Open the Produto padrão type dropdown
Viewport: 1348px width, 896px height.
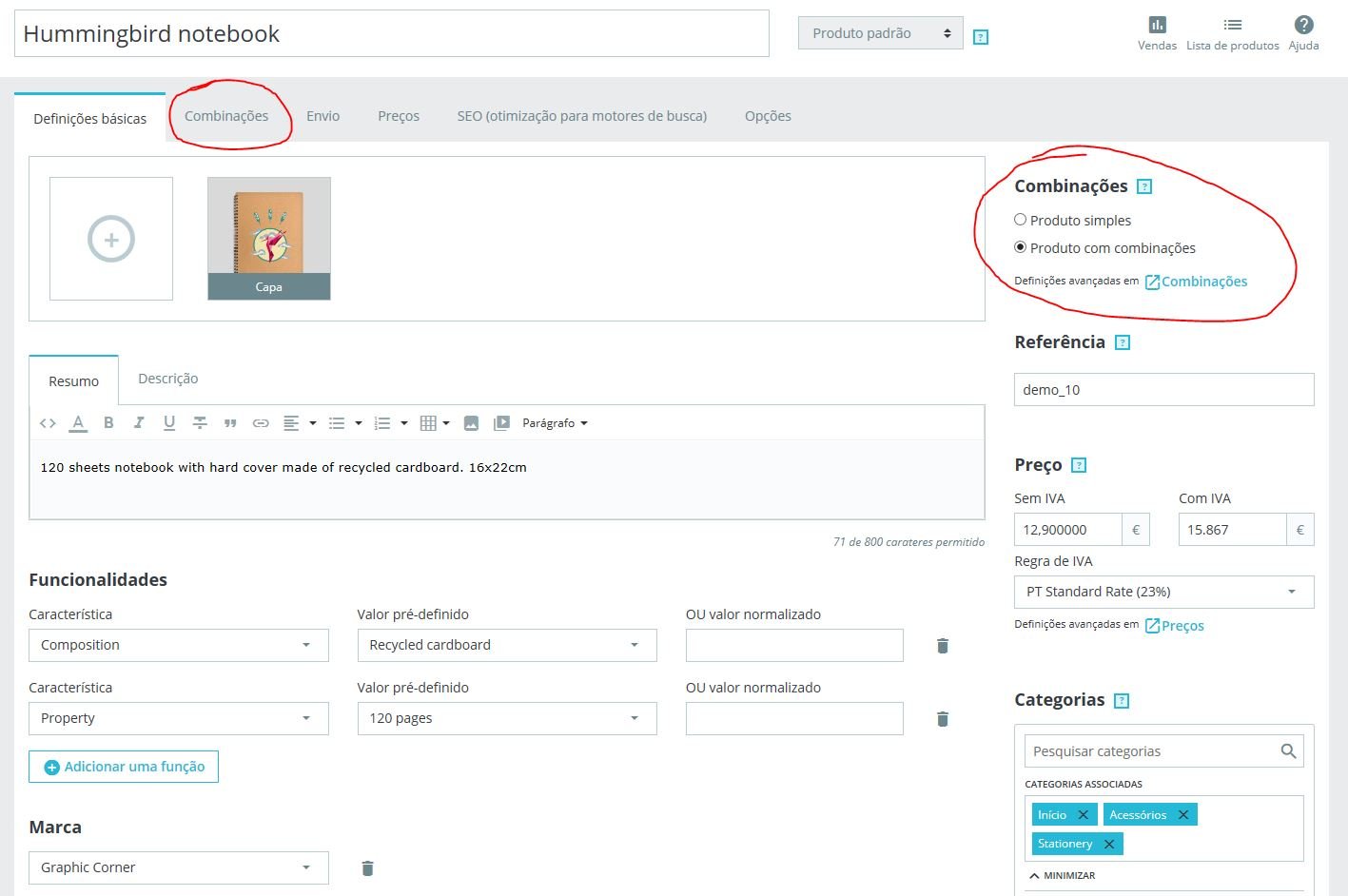(x=881, y=33)
